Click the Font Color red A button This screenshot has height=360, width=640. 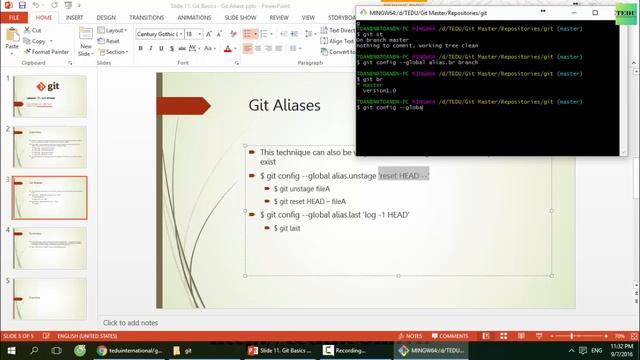pyautogui.click(x=228, y=49)
